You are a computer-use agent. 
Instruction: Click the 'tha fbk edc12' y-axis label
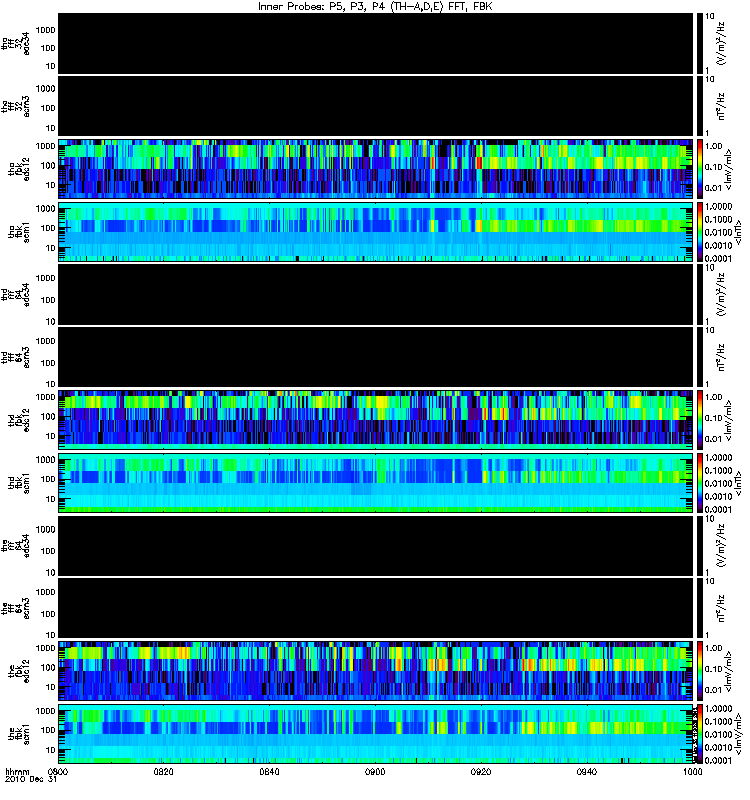(x=19, y=169)
